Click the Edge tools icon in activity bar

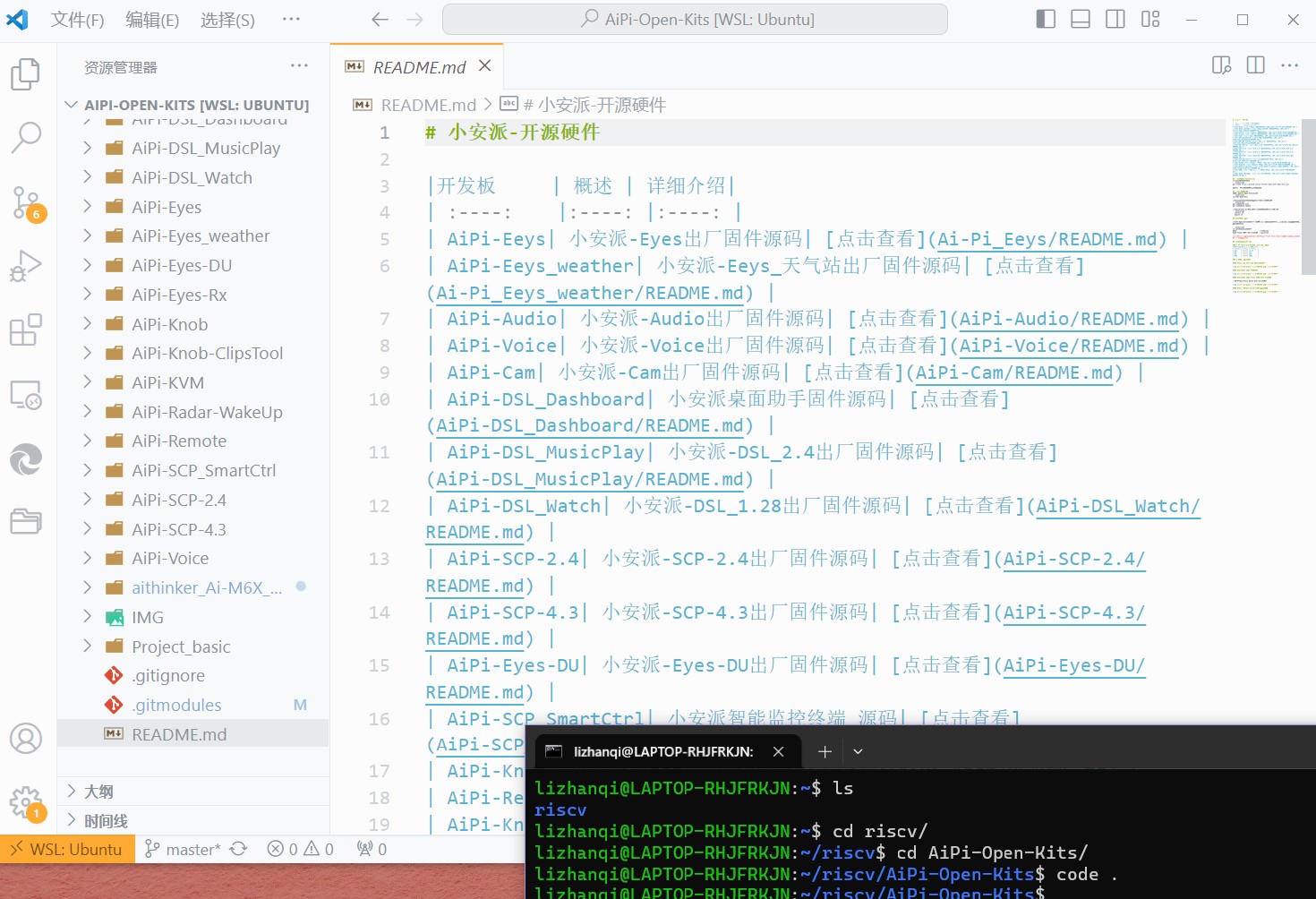[25, 459]
